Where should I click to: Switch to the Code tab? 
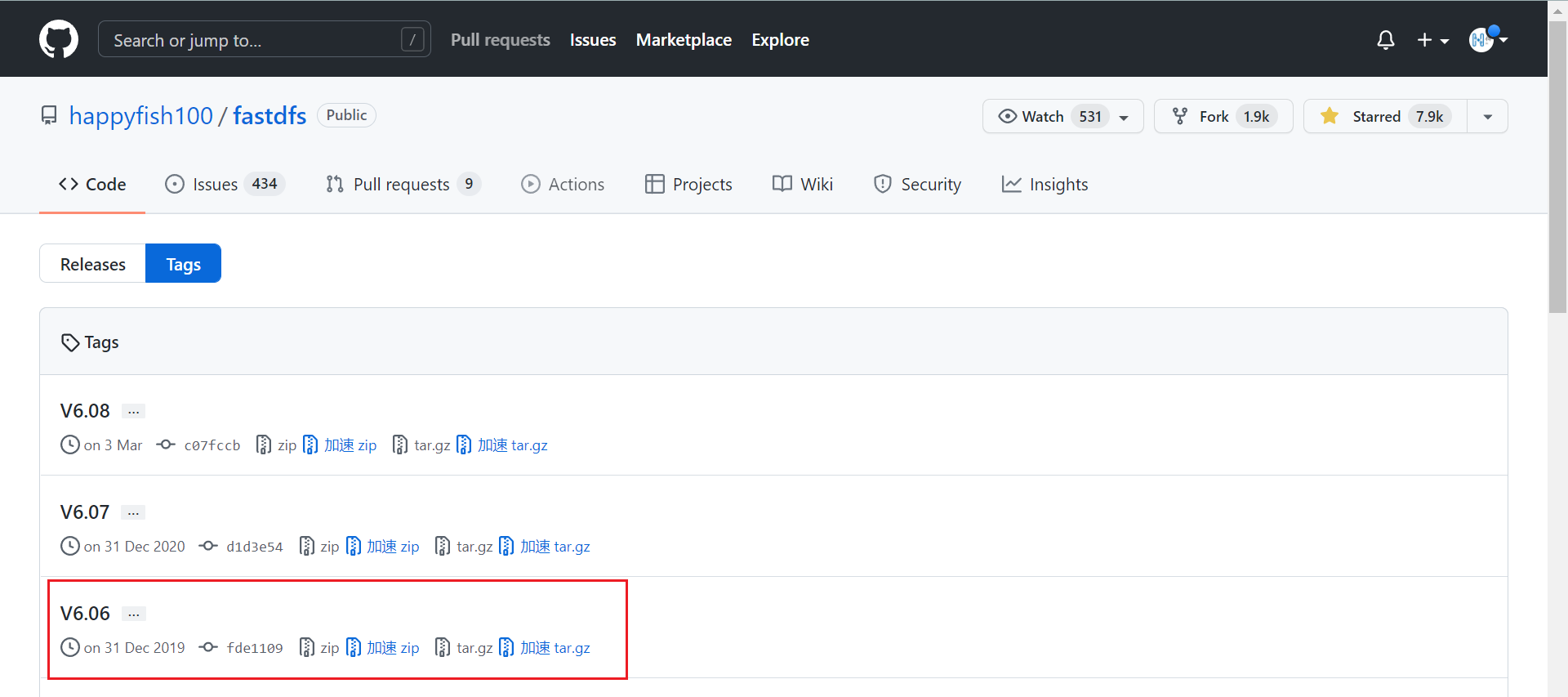click(92, 185)
